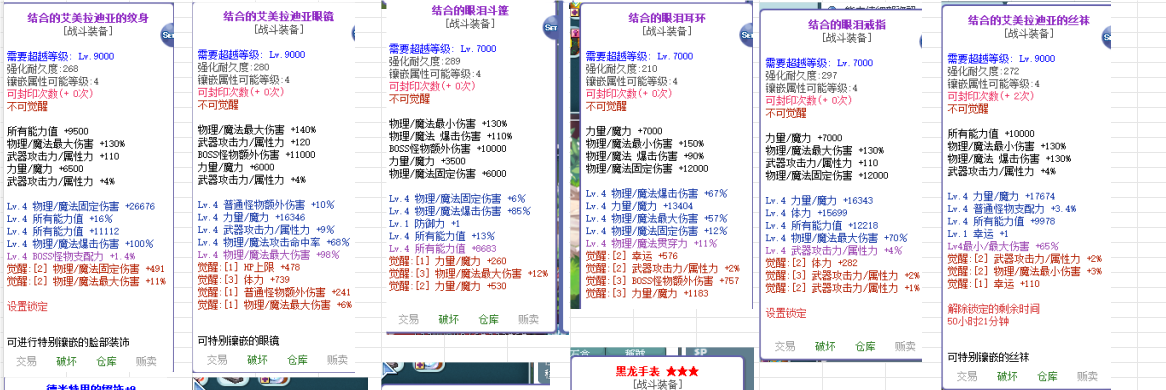Screen dimensions: 1166x390
Task: Click 破坏 on the 艾美拉迪亚眼镜 tooltip
Action: coord(257,359)
